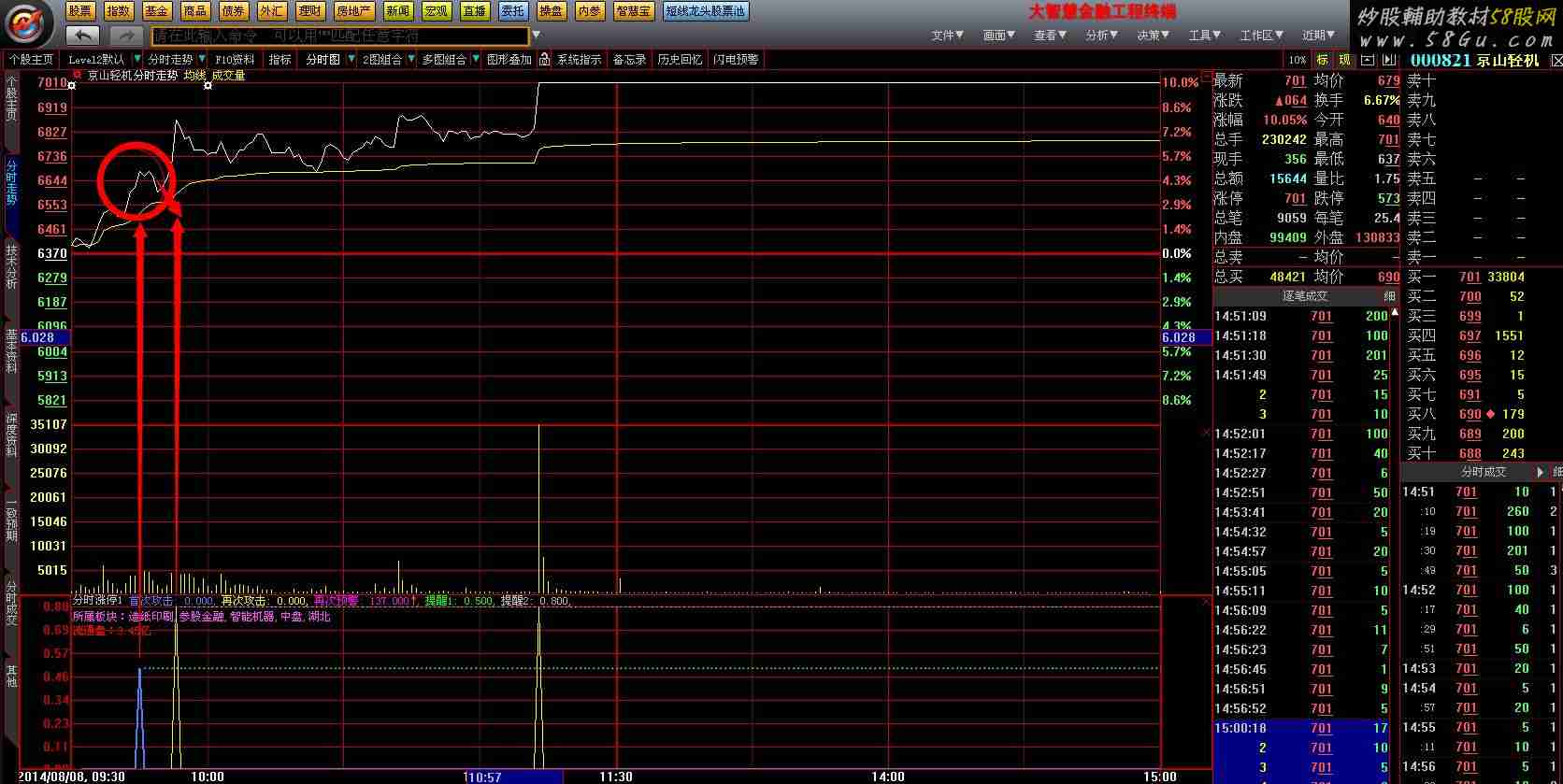Click the 历史回忆 tab
Image resolution: width=1563 pixels, height=784 pixels.
(681, 59)
